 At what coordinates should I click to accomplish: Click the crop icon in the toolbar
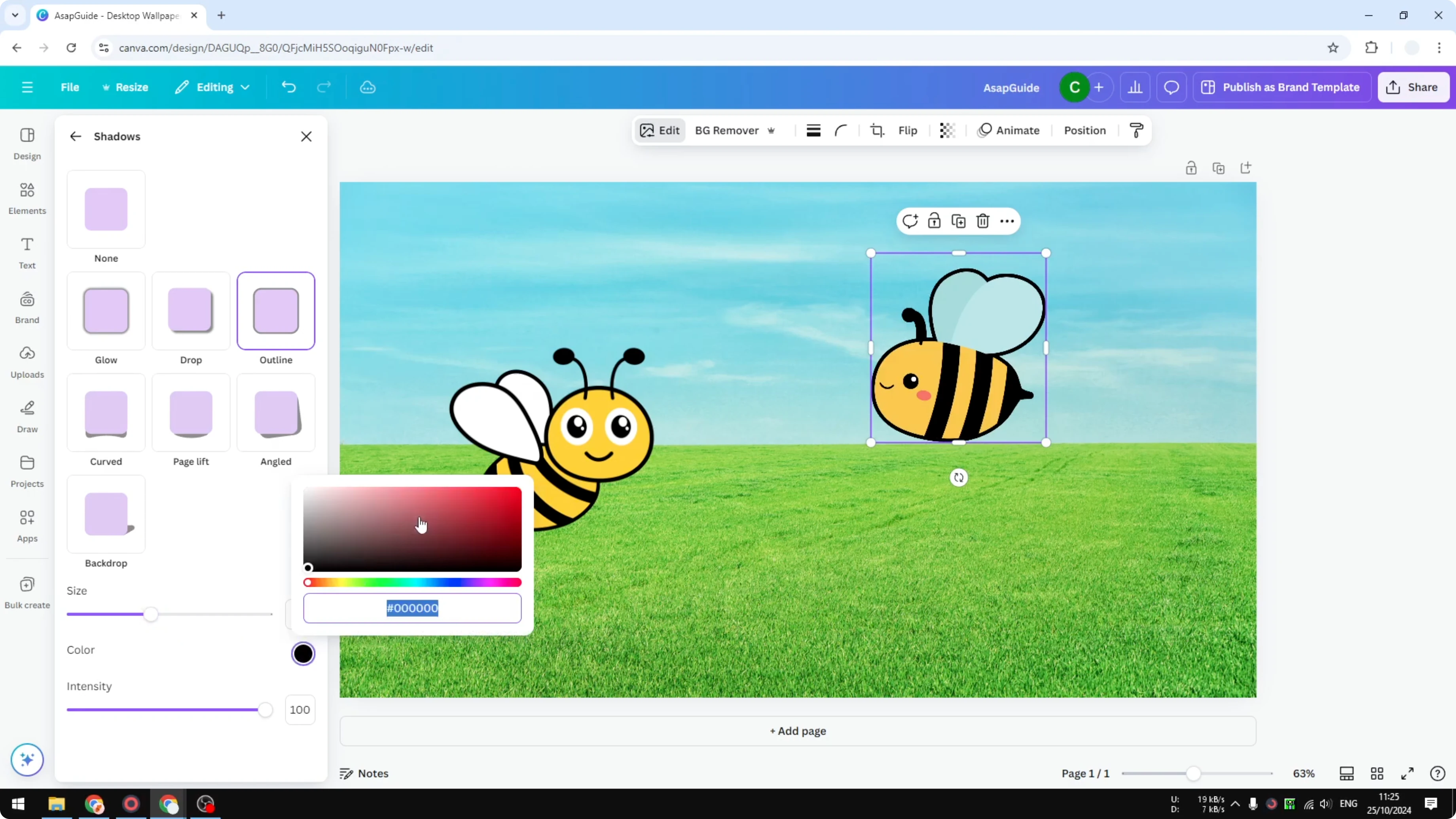pyautogui.click(x=877, y=130)
